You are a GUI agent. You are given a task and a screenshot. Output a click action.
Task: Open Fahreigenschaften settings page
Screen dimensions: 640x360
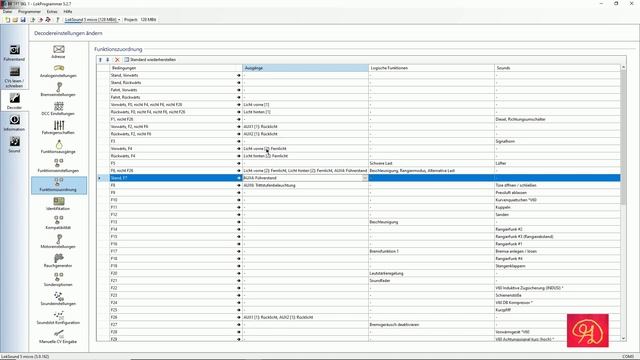(59, 128)
